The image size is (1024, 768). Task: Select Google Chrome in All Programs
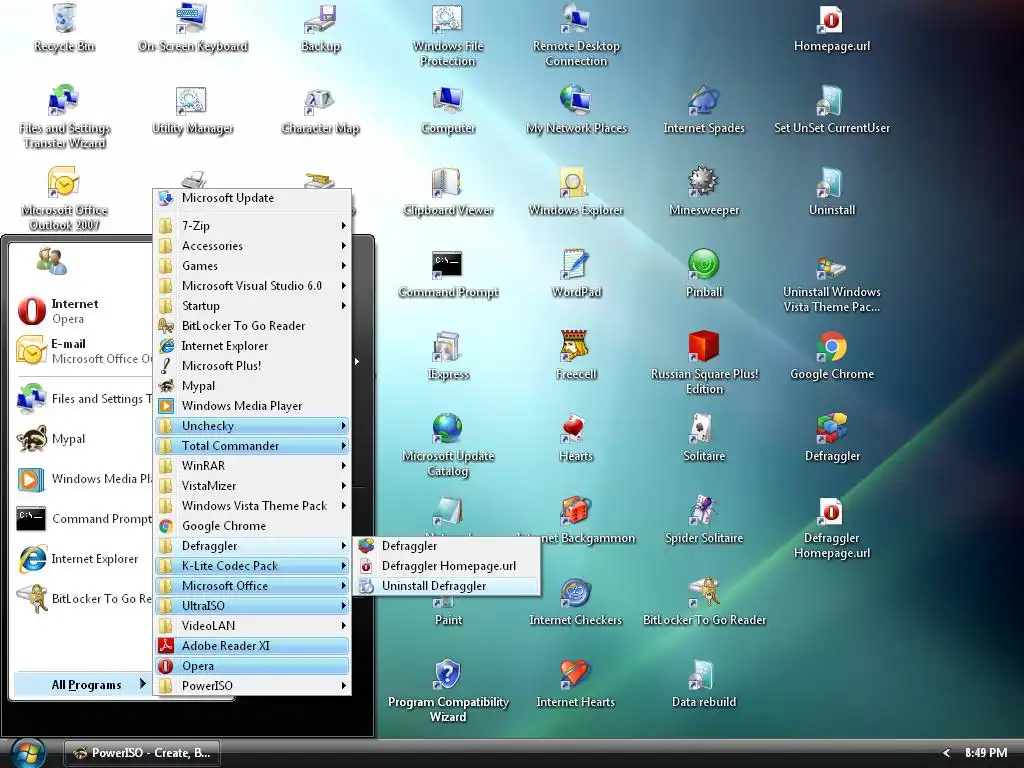pyautogui.click(x=253, y=526)
